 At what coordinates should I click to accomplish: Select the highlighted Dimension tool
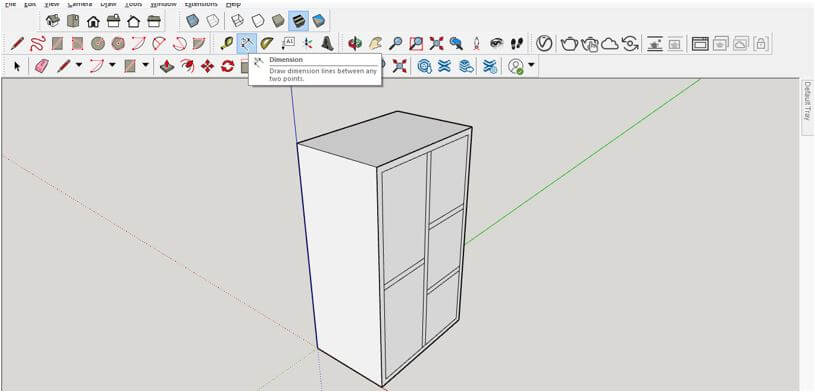pyautogui.click(x=247, y=43)
